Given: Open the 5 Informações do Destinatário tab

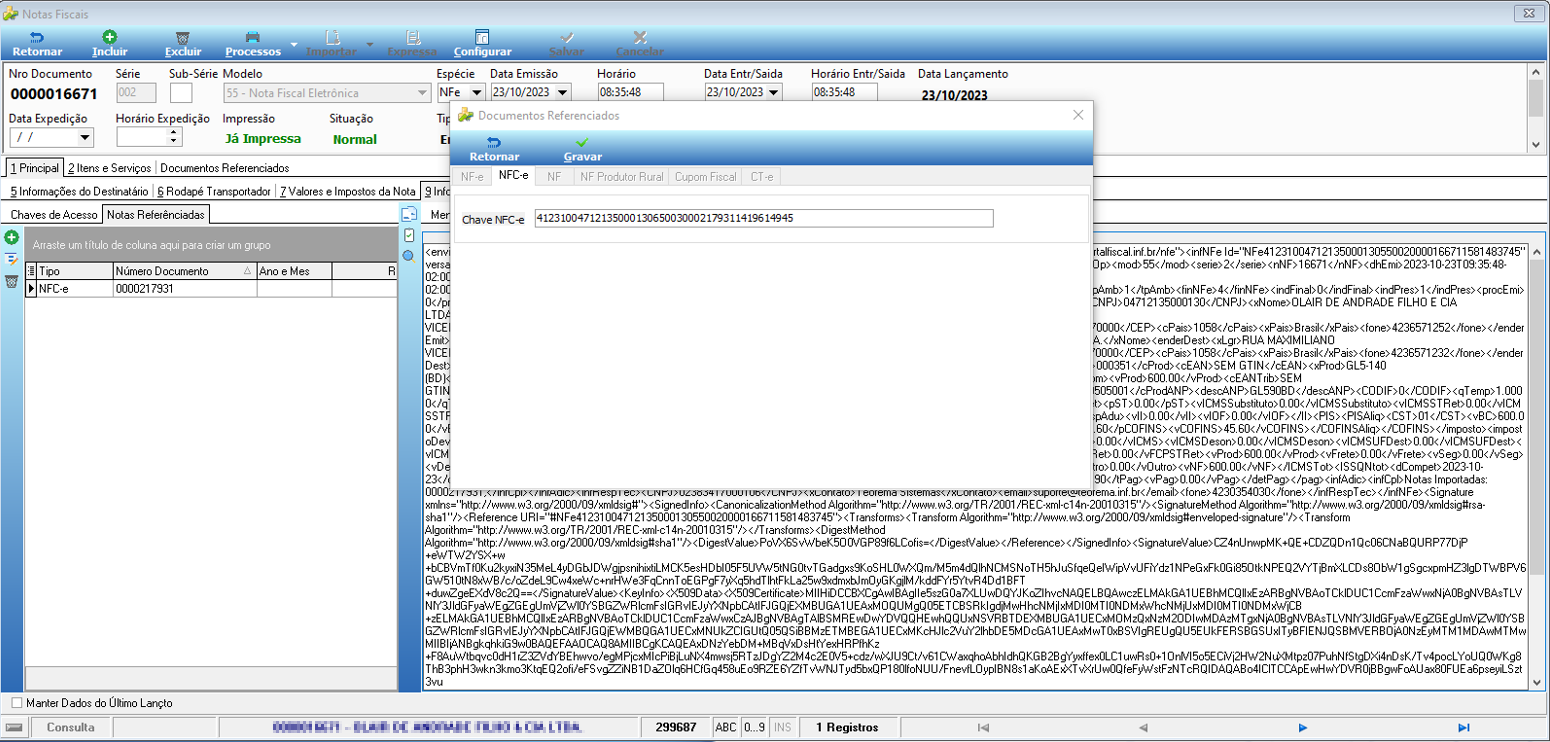Looking at the screenshot, I should click(x=79, y=191).
